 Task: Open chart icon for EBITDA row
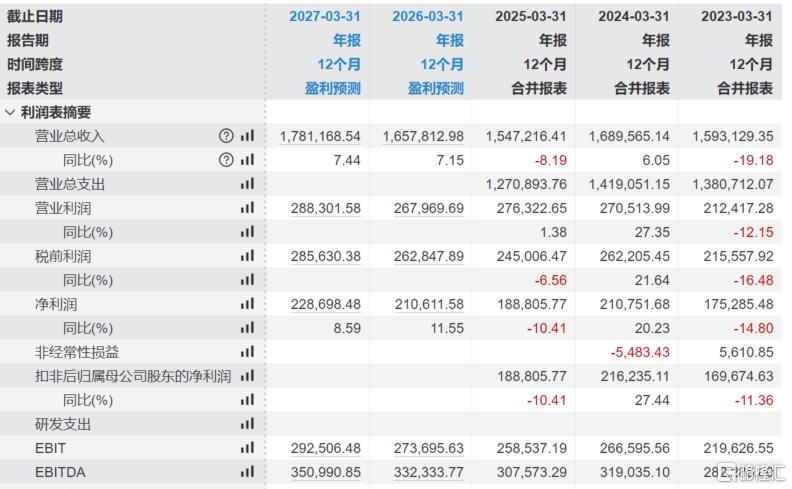pyautogui.click(x=247, y=472)
